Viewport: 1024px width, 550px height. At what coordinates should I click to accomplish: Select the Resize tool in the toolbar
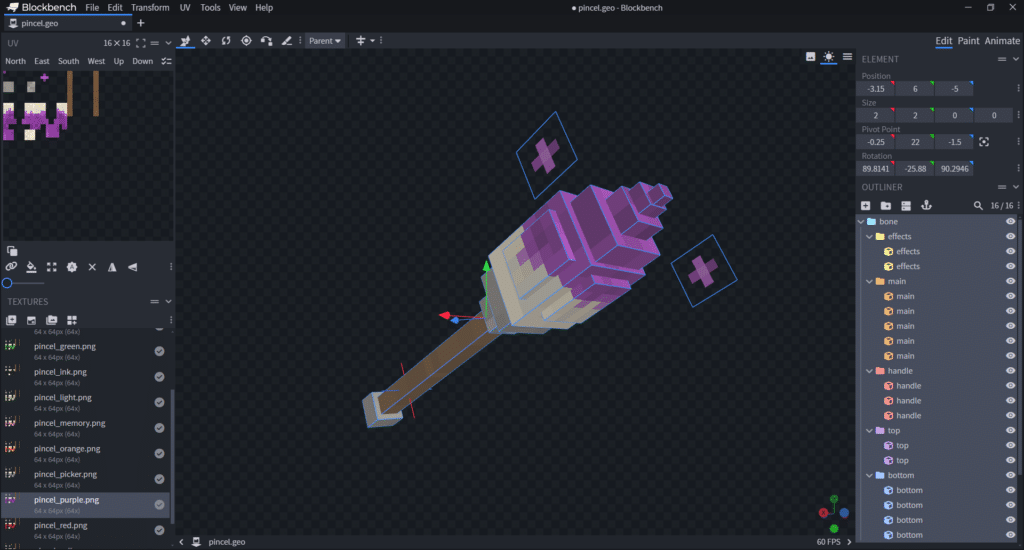coord(206,40)
